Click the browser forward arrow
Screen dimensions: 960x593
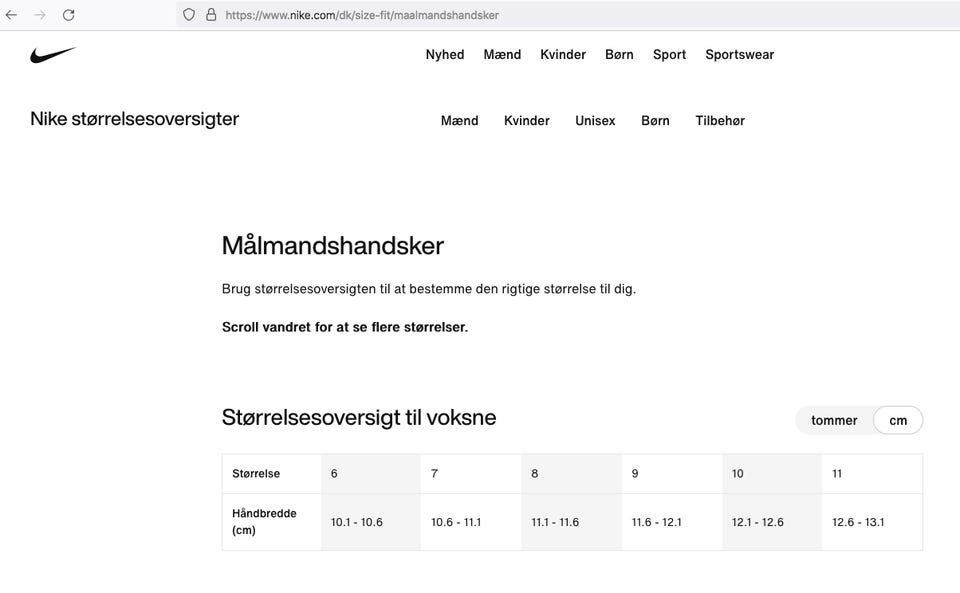pos(40,15)
